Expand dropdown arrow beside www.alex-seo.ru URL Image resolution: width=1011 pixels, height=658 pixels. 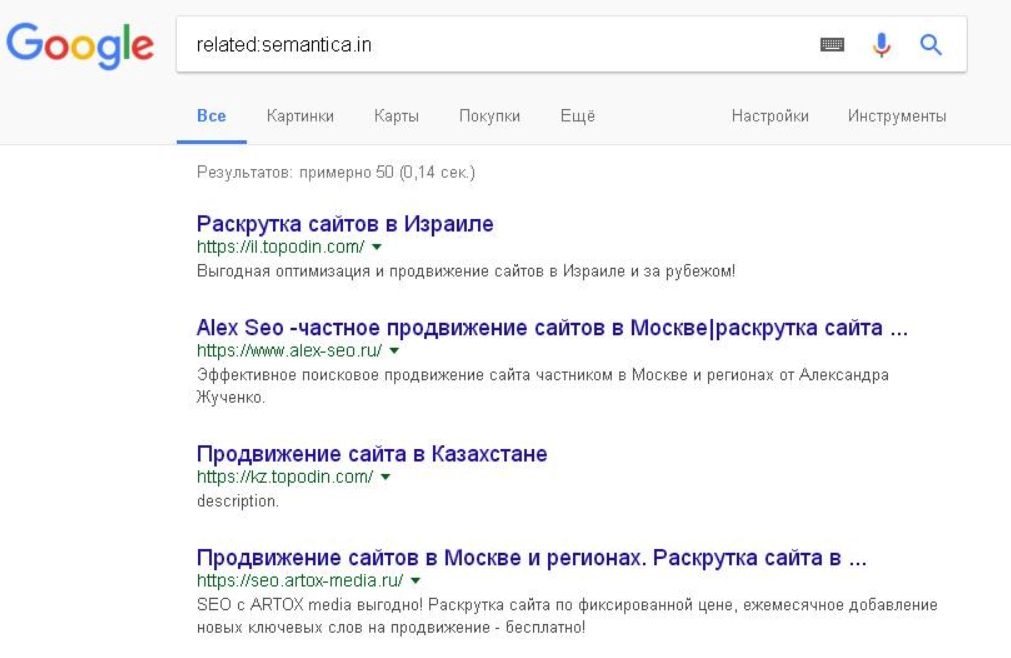pos(394,351)
